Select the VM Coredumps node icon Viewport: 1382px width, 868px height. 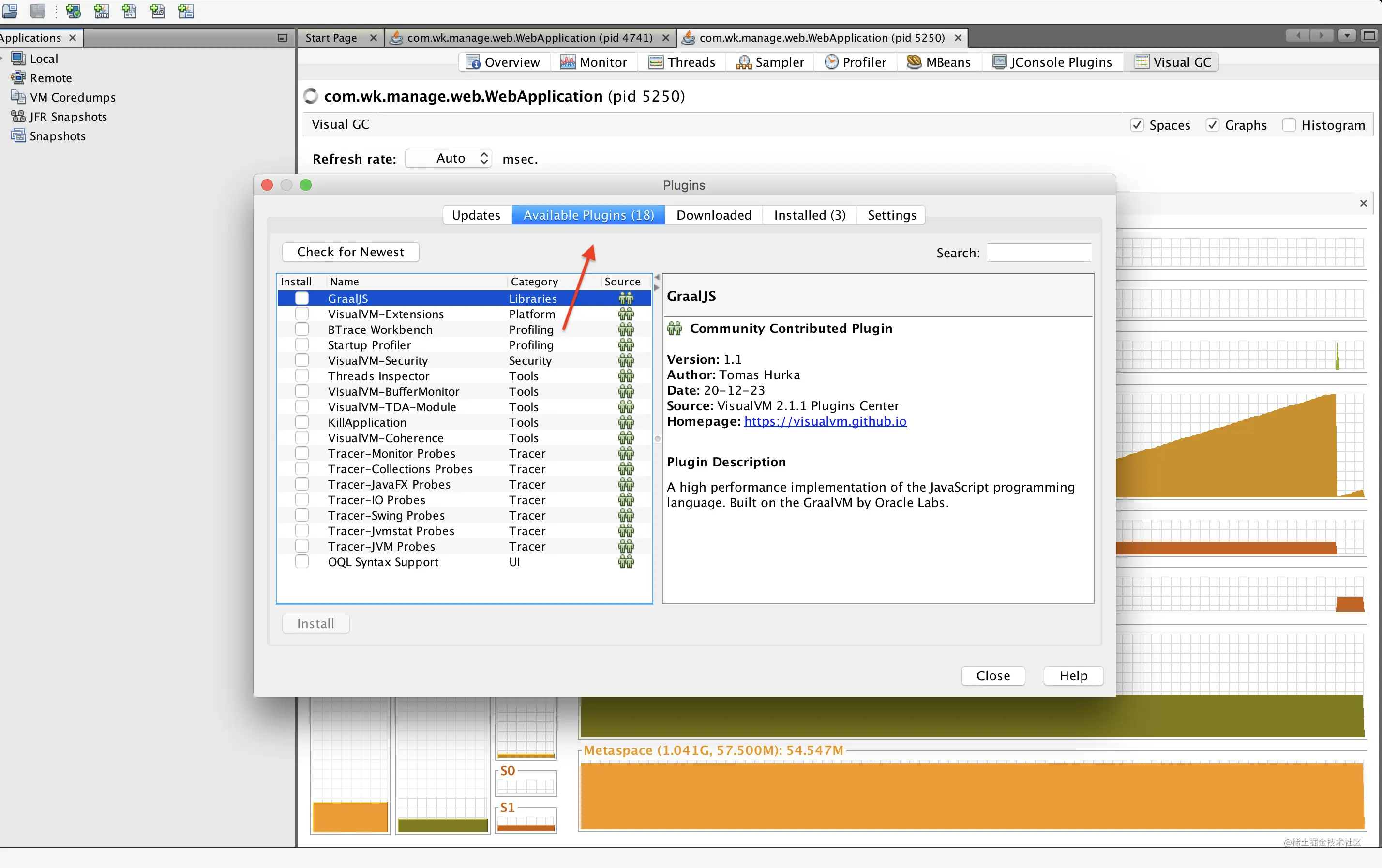pyautogui.click(x=18, y=97)
